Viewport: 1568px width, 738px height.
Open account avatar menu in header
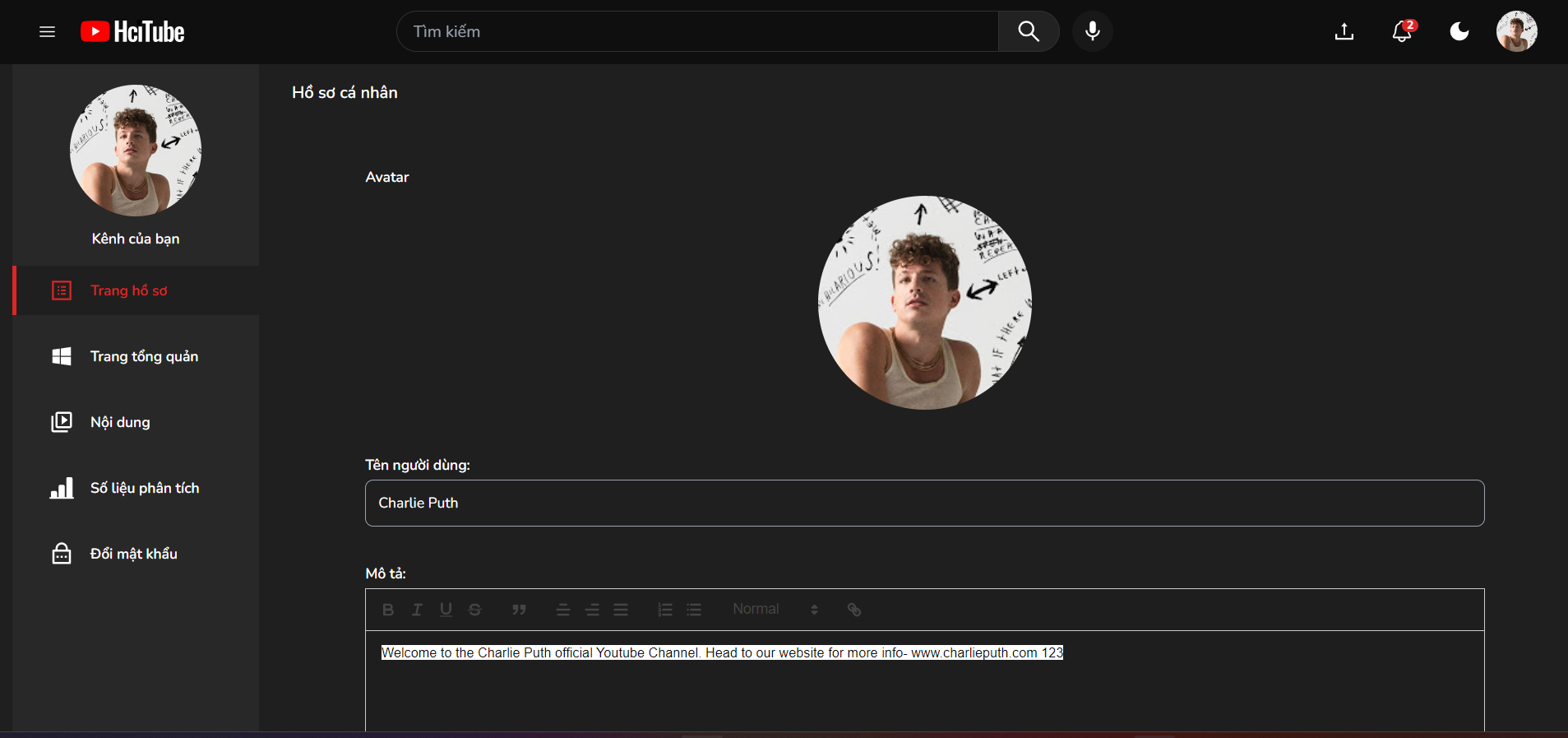pos(1517,31)
